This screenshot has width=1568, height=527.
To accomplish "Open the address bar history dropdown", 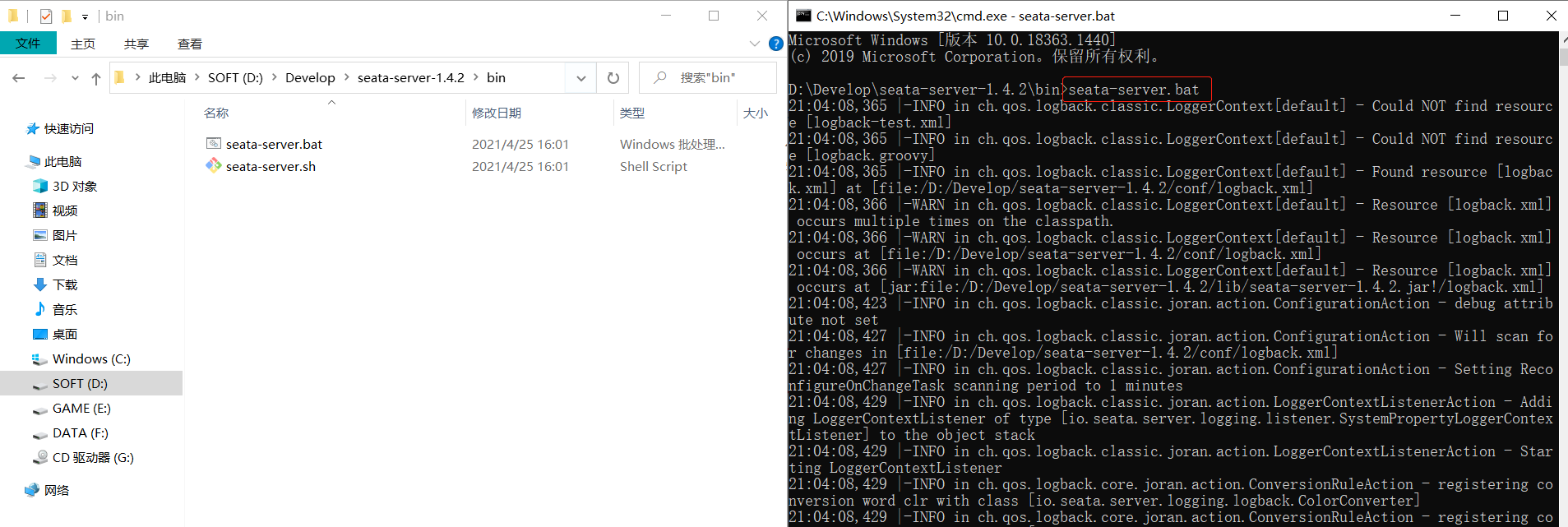I will pos(580,78).
